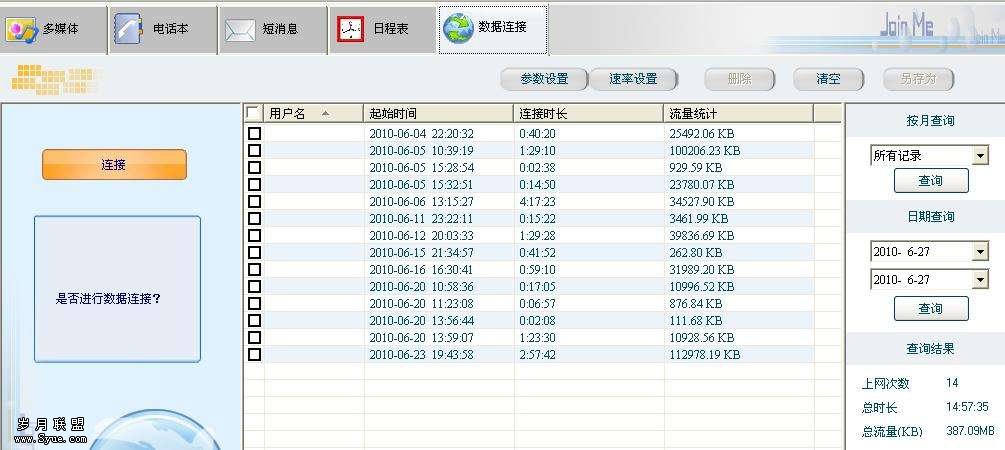This screenshot has height=450, width=1005.
Task: Check the row 2010-06-15 21:34:57
Action: click(254, 253)
